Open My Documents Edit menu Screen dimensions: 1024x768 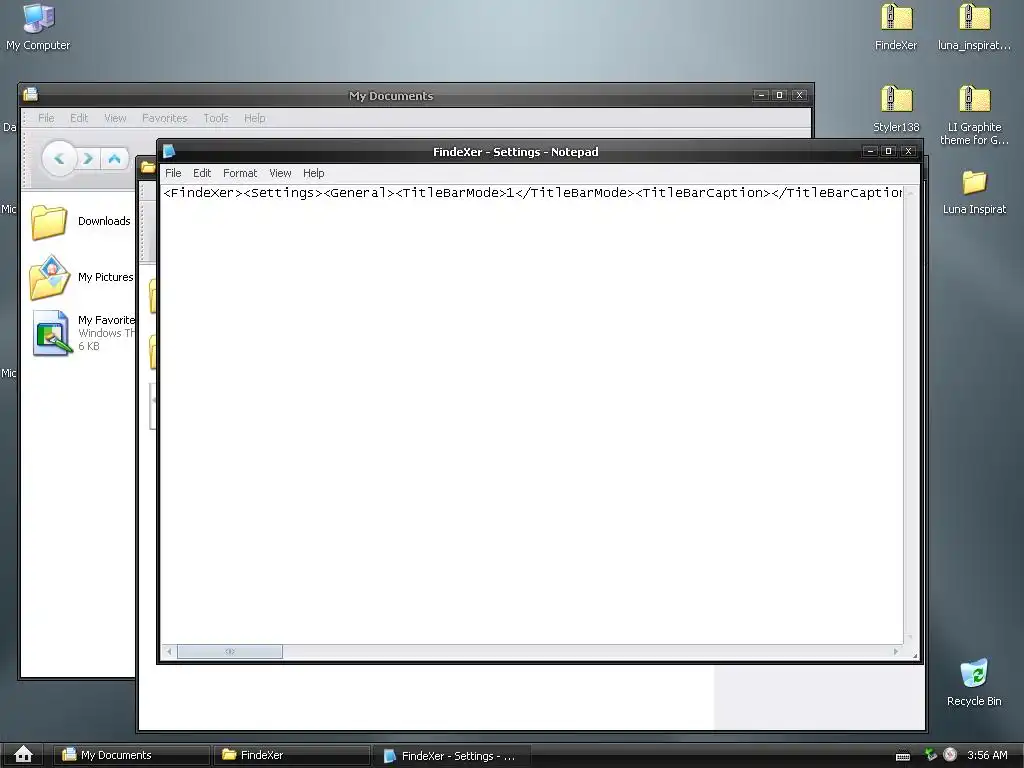click(x=79, y=118)
